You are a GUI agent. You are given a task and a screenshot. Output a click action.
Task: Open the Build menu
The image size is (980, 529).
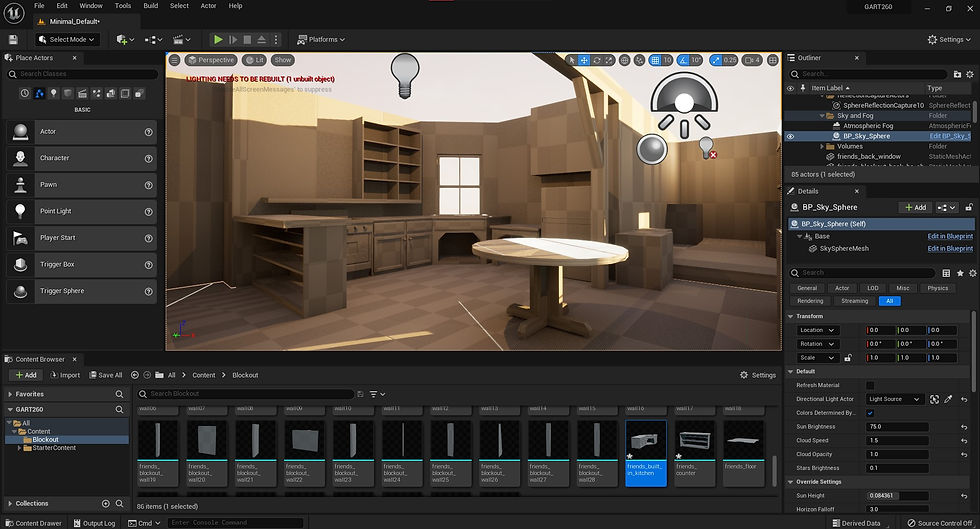151,6
